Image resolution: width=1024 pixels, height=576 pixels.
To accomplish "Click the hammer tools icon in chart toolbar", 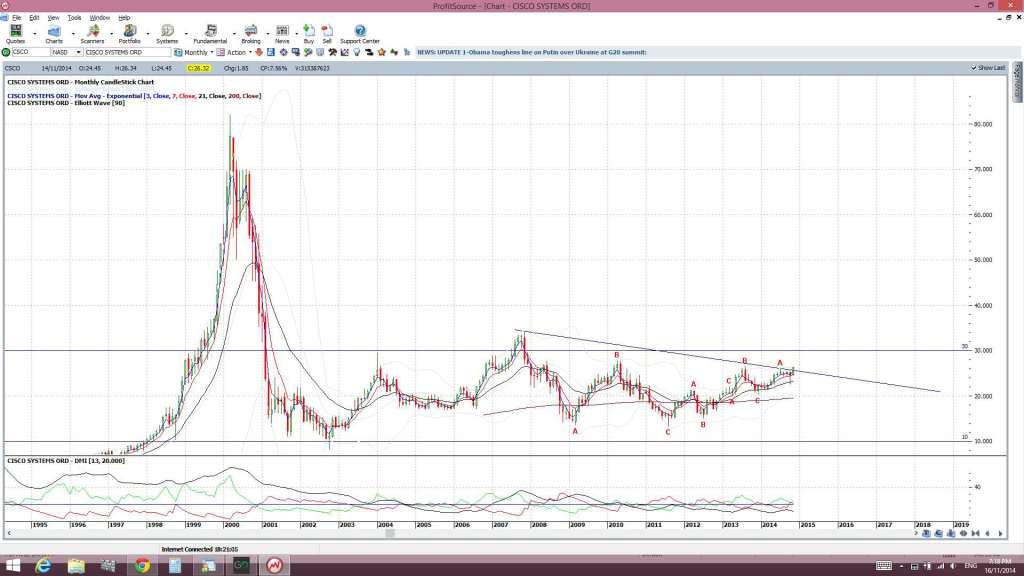I will pos(332,52).
